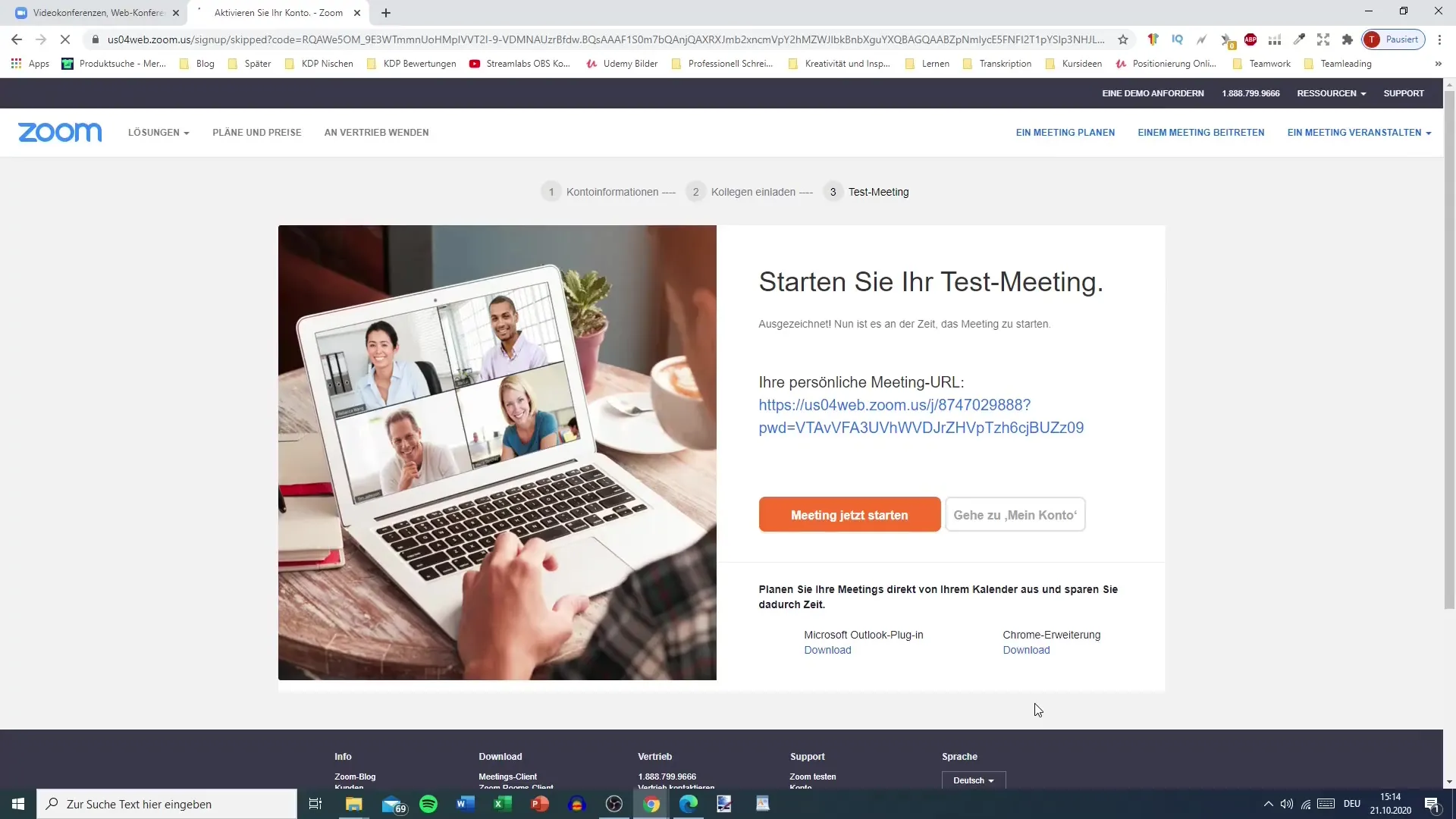Click the personal Meeting-URL link
This screenshot has width=1456, height=819.
click(921, 416)
